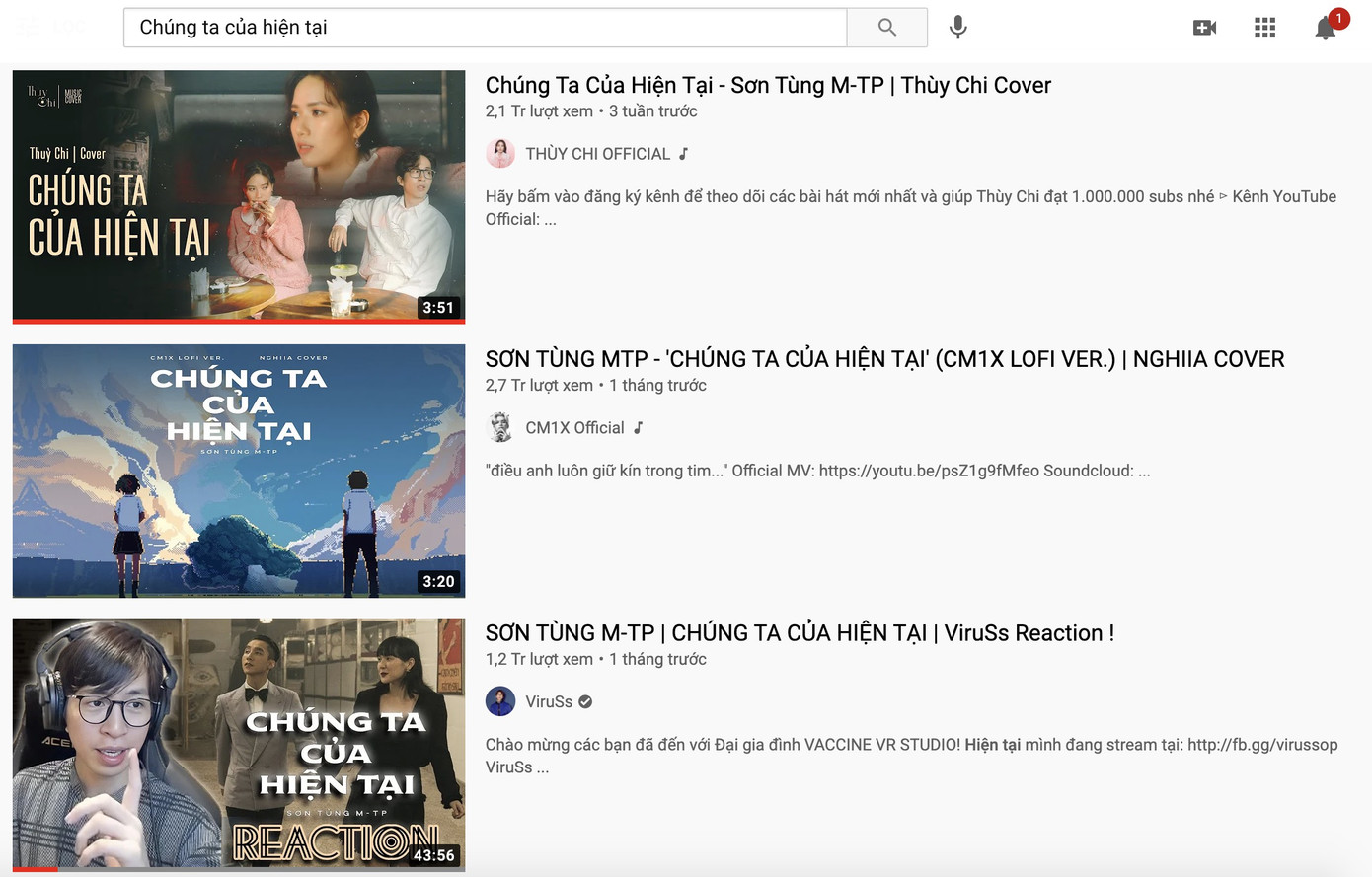Image resolution: width=1372 pixels, height=877 pixels.
Task: Click the verified checkmark next to ViruSs
Action: 585,701
